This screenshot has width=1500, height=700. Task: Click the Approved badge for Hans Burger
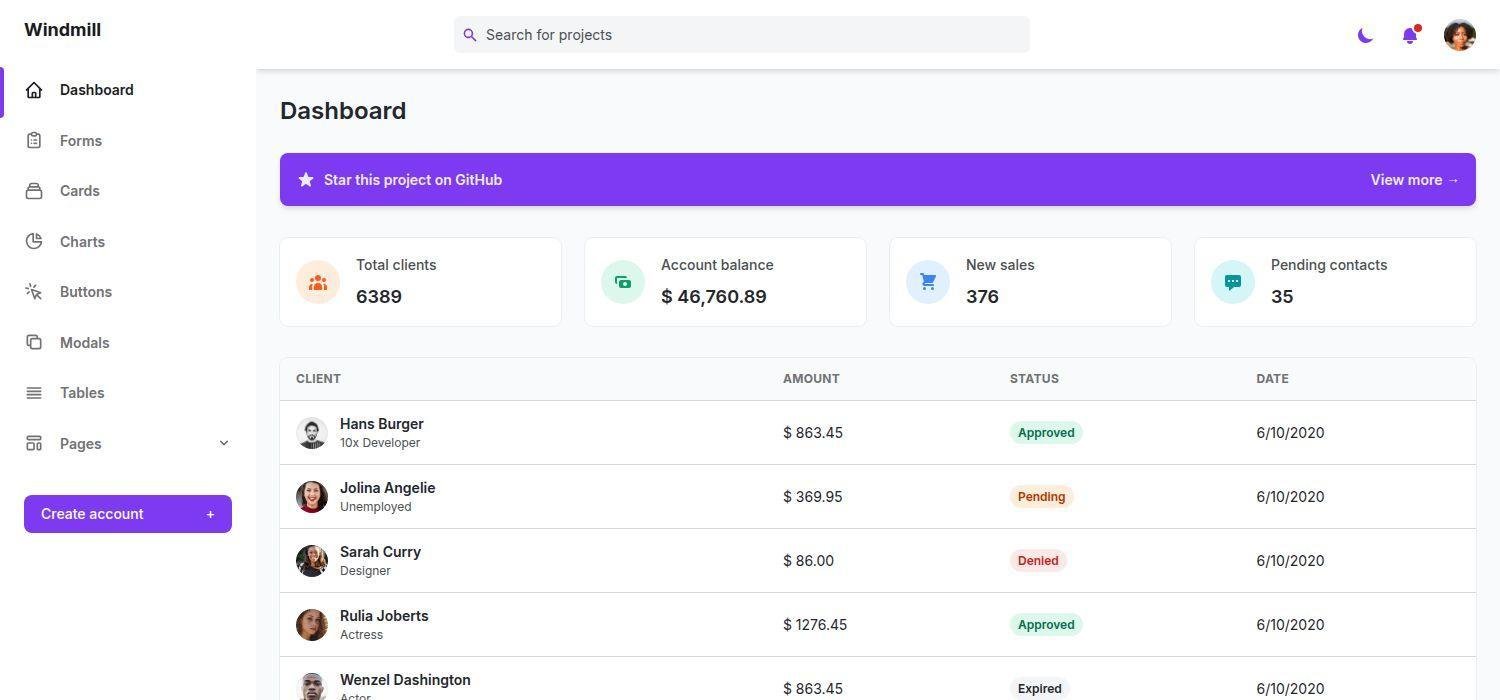click(1046, 433)
